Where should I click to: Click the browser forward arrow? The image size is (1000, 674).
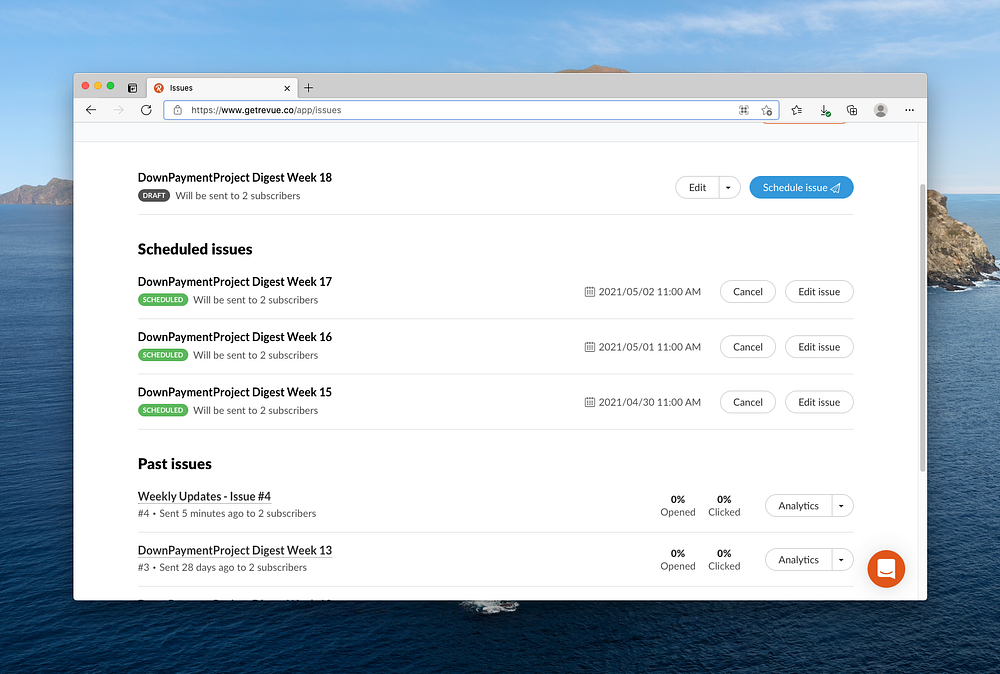(x=119, y=110)
